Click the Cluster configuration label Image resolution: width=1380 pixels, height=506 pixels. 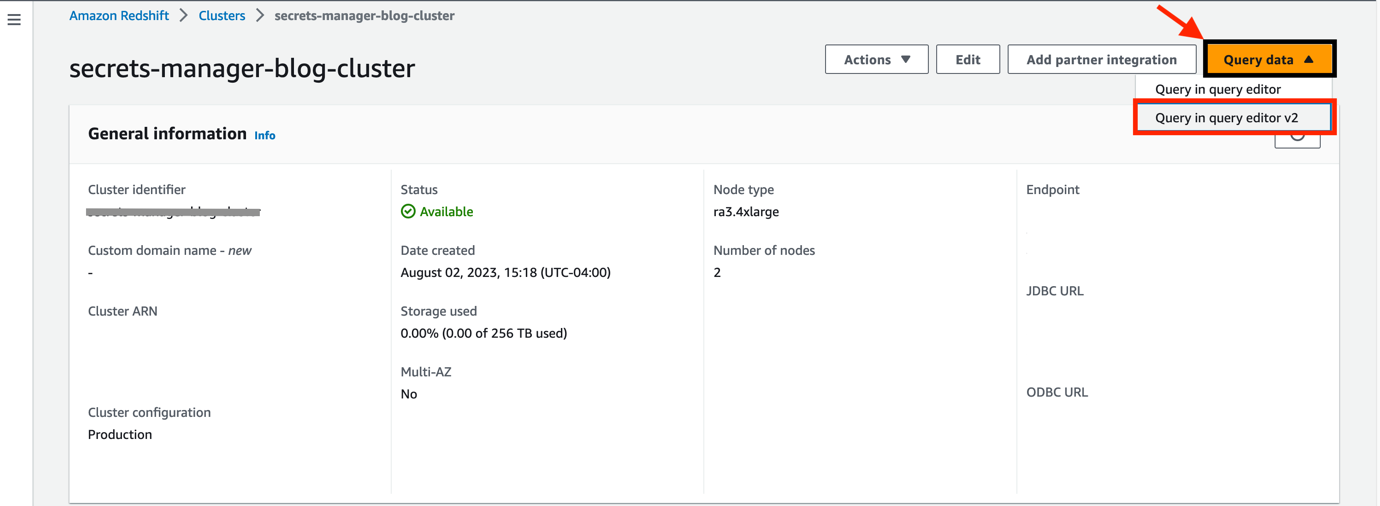click(x=149, y=412)
